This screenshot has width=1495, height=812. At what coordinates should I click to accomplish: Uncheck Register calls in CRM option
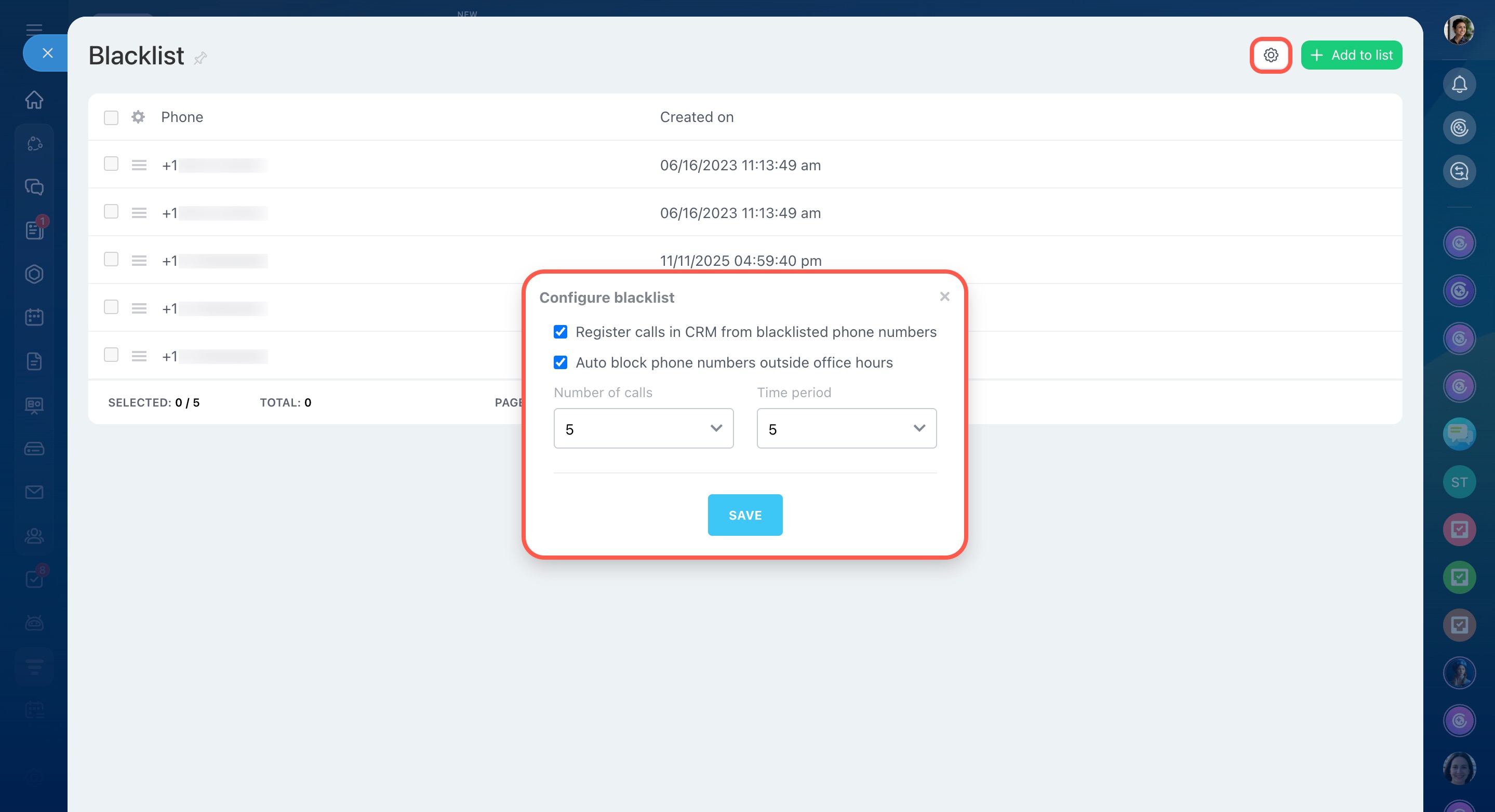560,332
